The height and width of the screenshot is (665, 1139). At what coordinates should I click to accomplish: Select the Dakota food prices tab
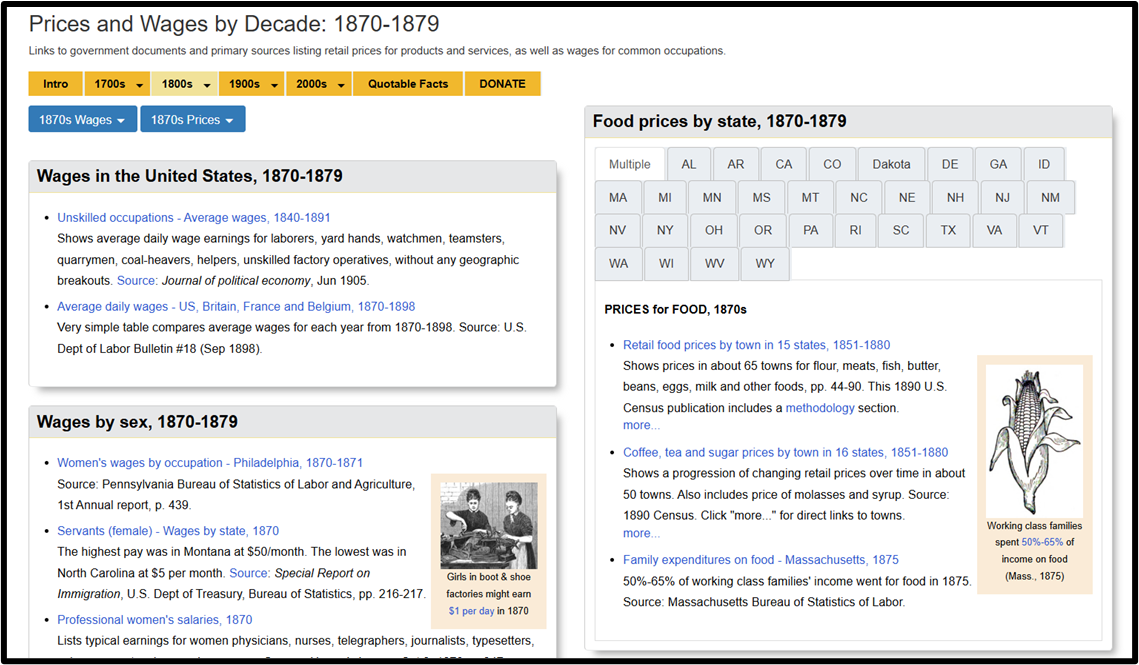pyautogui.click(x=891, y=164)
